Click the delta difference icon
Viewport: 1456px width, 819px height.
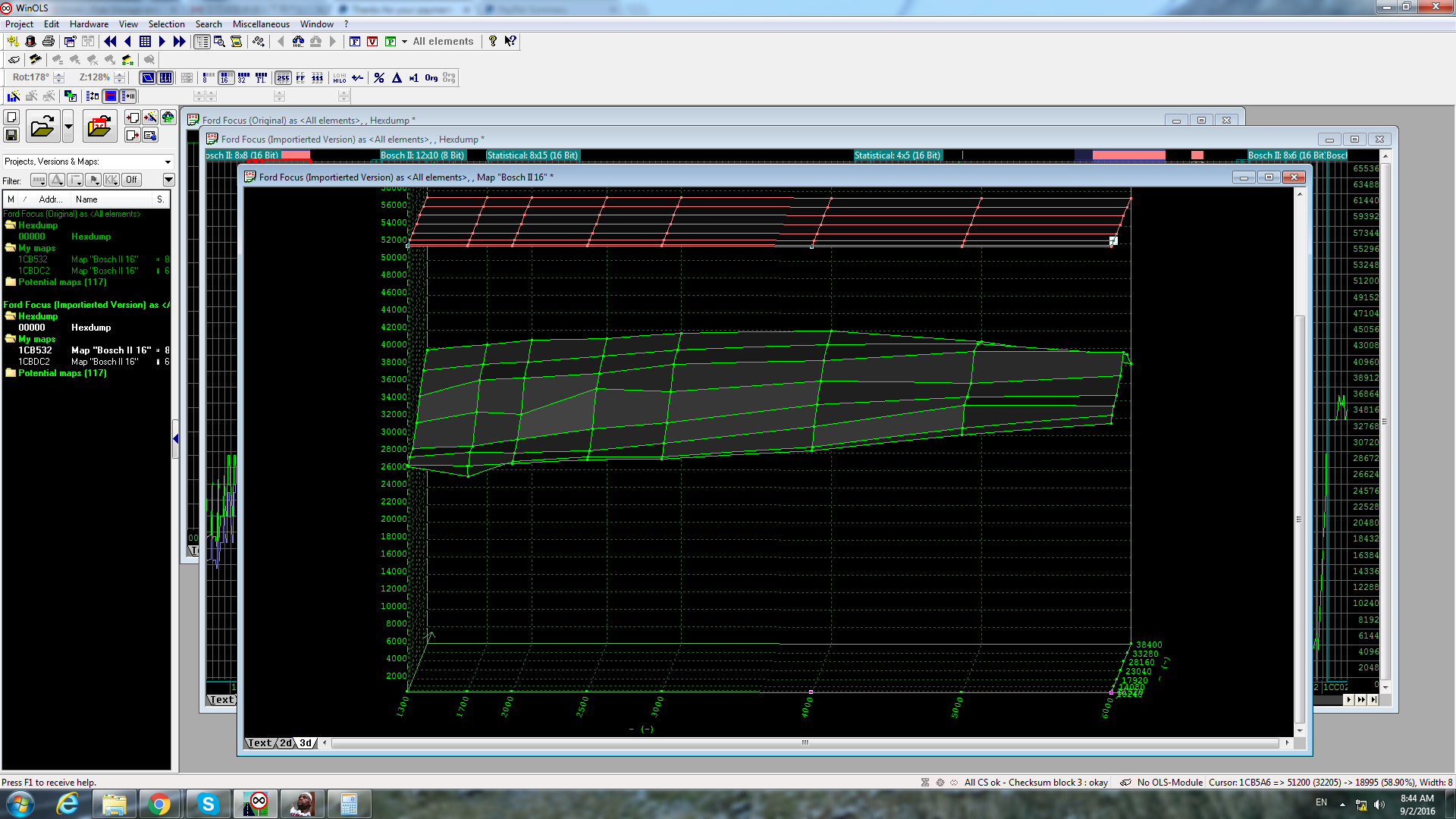click(x=397, y=78)
